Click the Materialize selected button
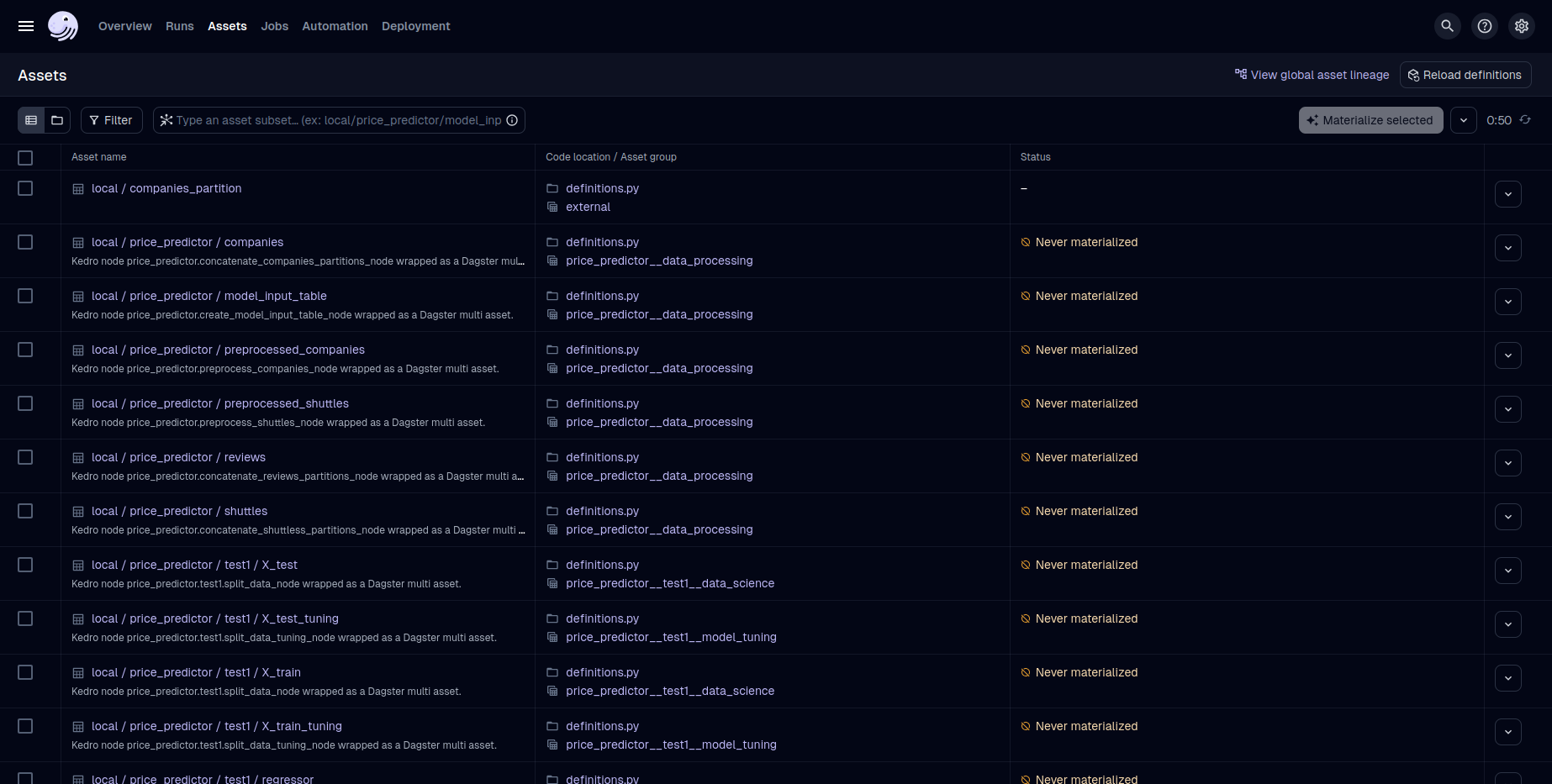 pos(1371,120)
